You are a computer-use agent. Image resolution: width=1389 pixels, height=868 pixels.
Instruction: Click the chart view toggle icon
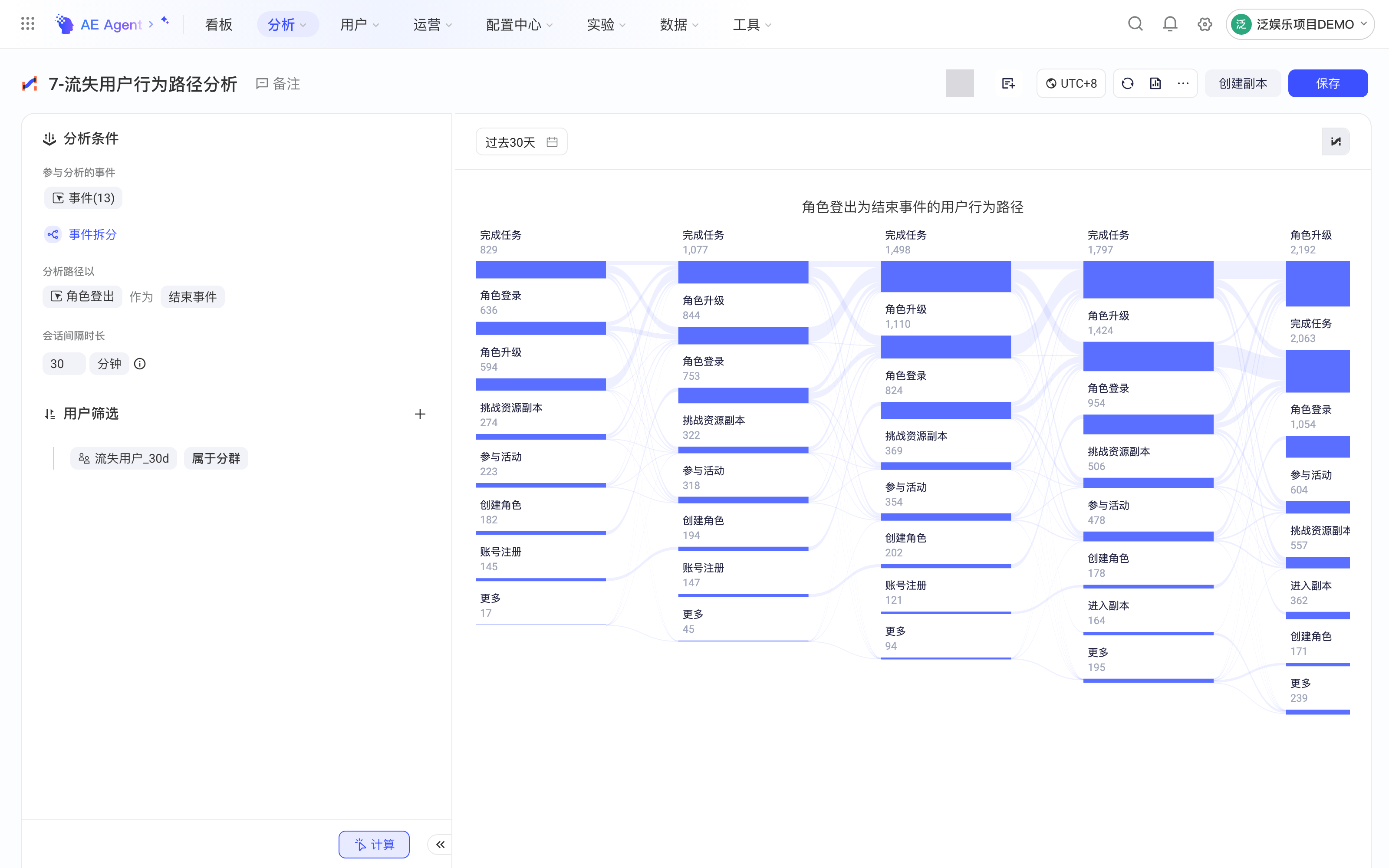pyautogui.click(x=1336, y=142)
